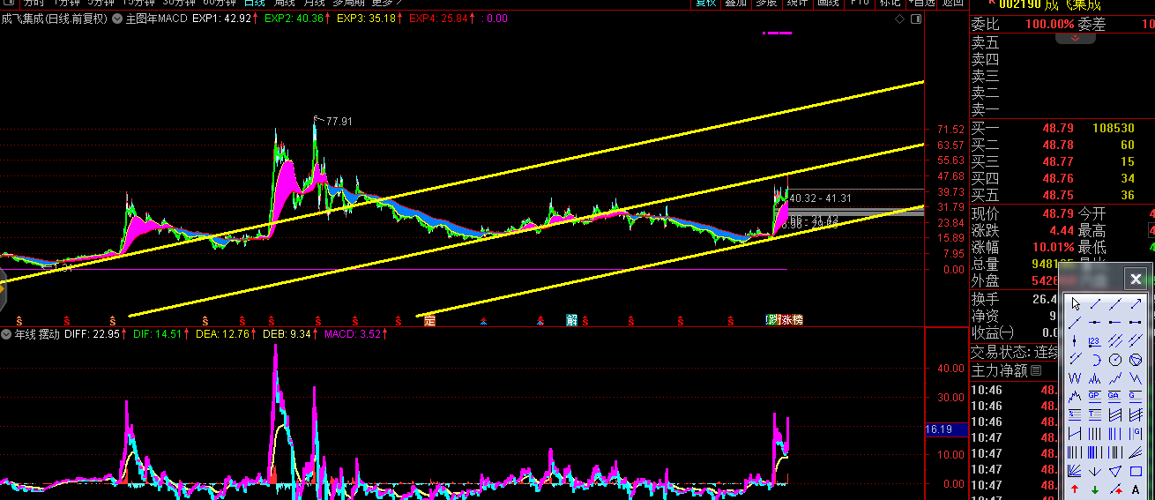Select the H-shaped measuring tool
Viewport: 1155px width, 500px height.
pos(1075,433)
